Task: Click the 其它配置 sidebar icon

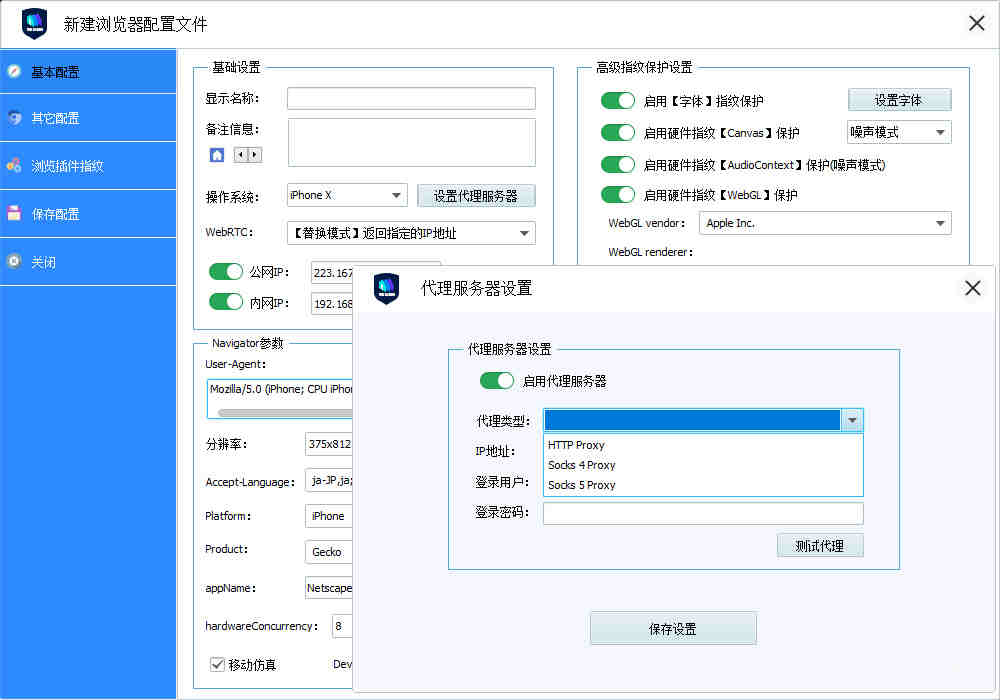Action: 14,118
